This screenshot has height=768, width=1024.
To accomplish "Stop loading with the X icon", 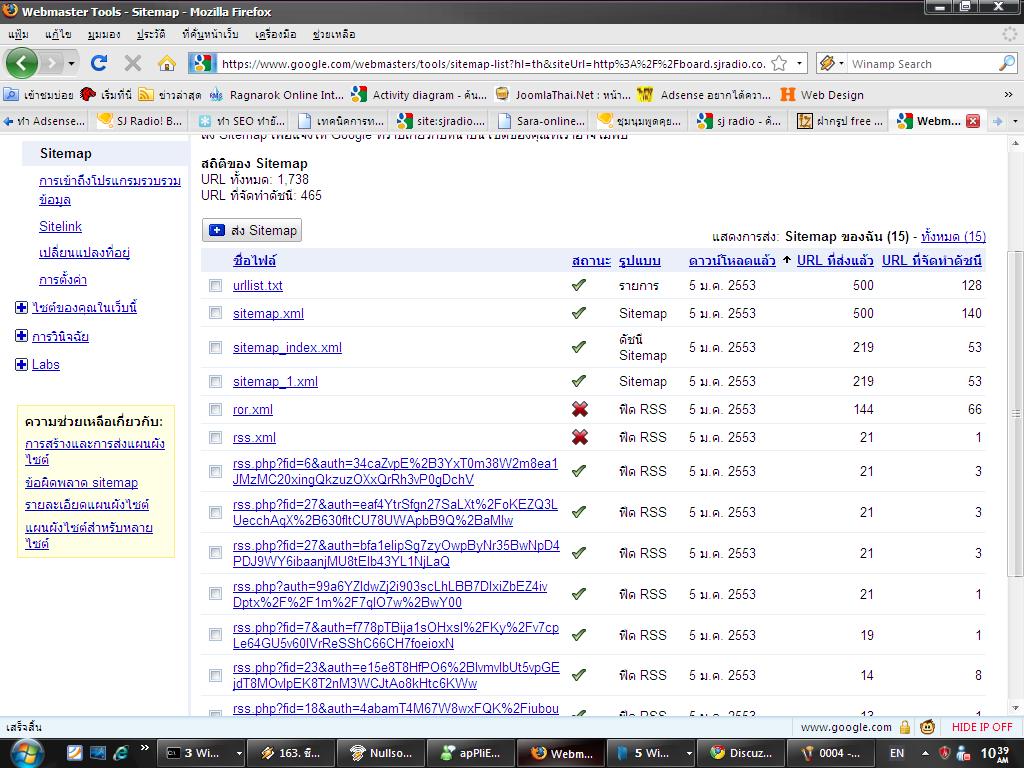I will (x=133, y=63).
